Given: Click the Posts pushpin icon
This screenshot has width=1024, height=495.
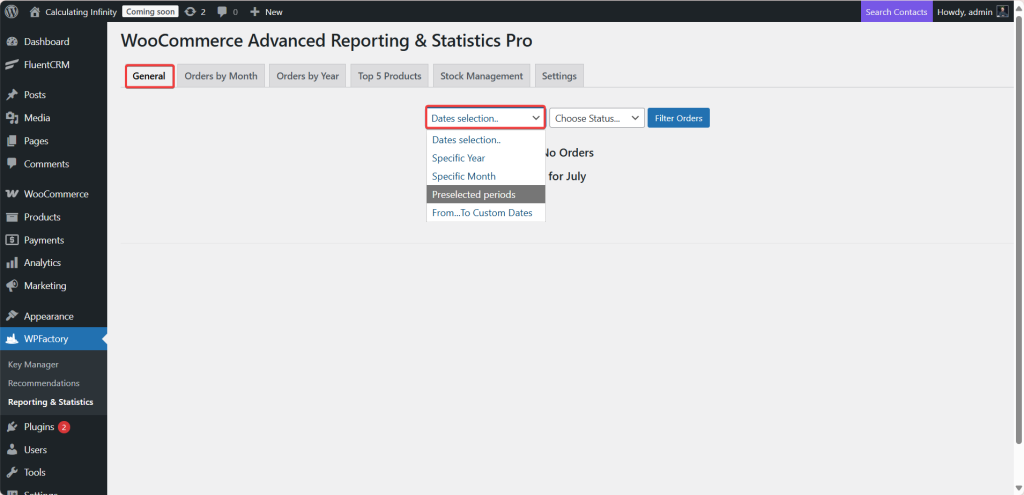Looking at the screenshot, I should click(12, 95).
